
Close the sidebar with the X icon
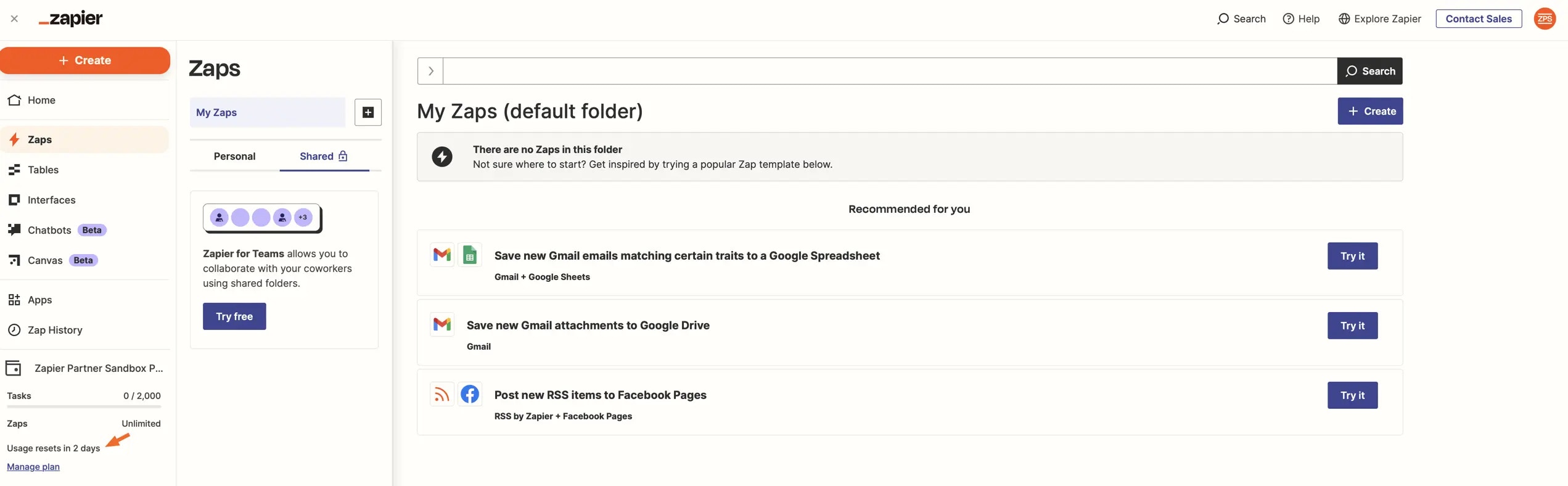click(14, 19)
